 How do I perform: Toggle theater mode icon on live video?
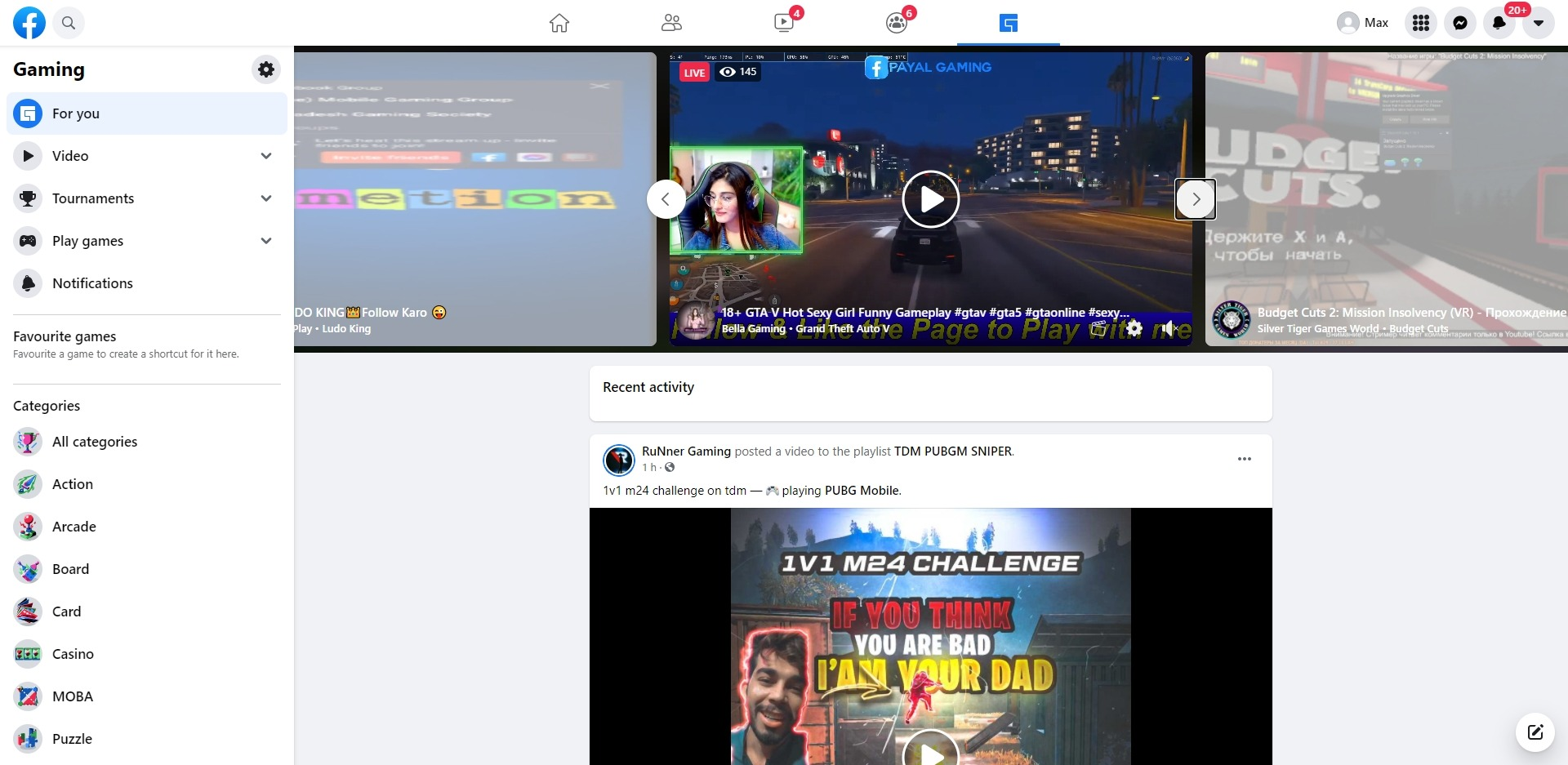click(1099, 328)
